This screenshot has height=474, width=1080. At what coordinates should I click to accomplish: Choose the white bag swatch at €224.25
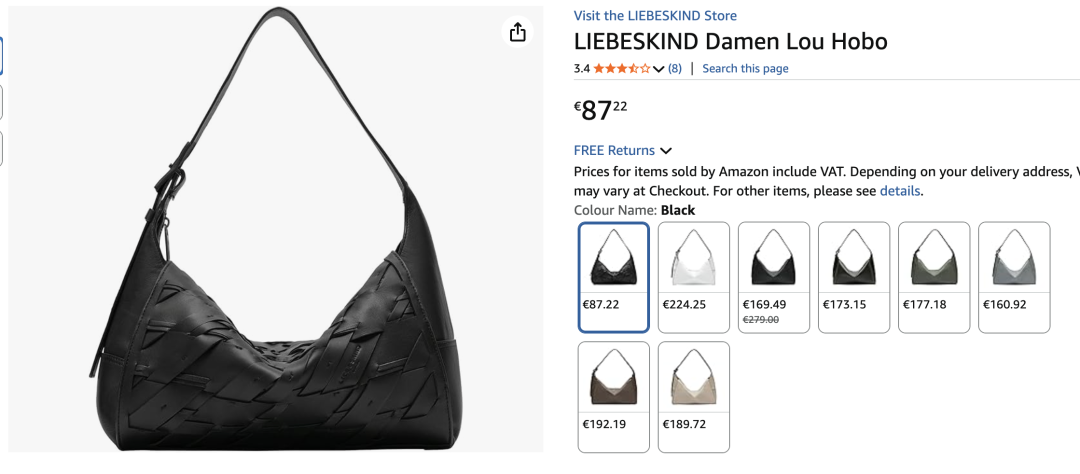pos(694,277)
